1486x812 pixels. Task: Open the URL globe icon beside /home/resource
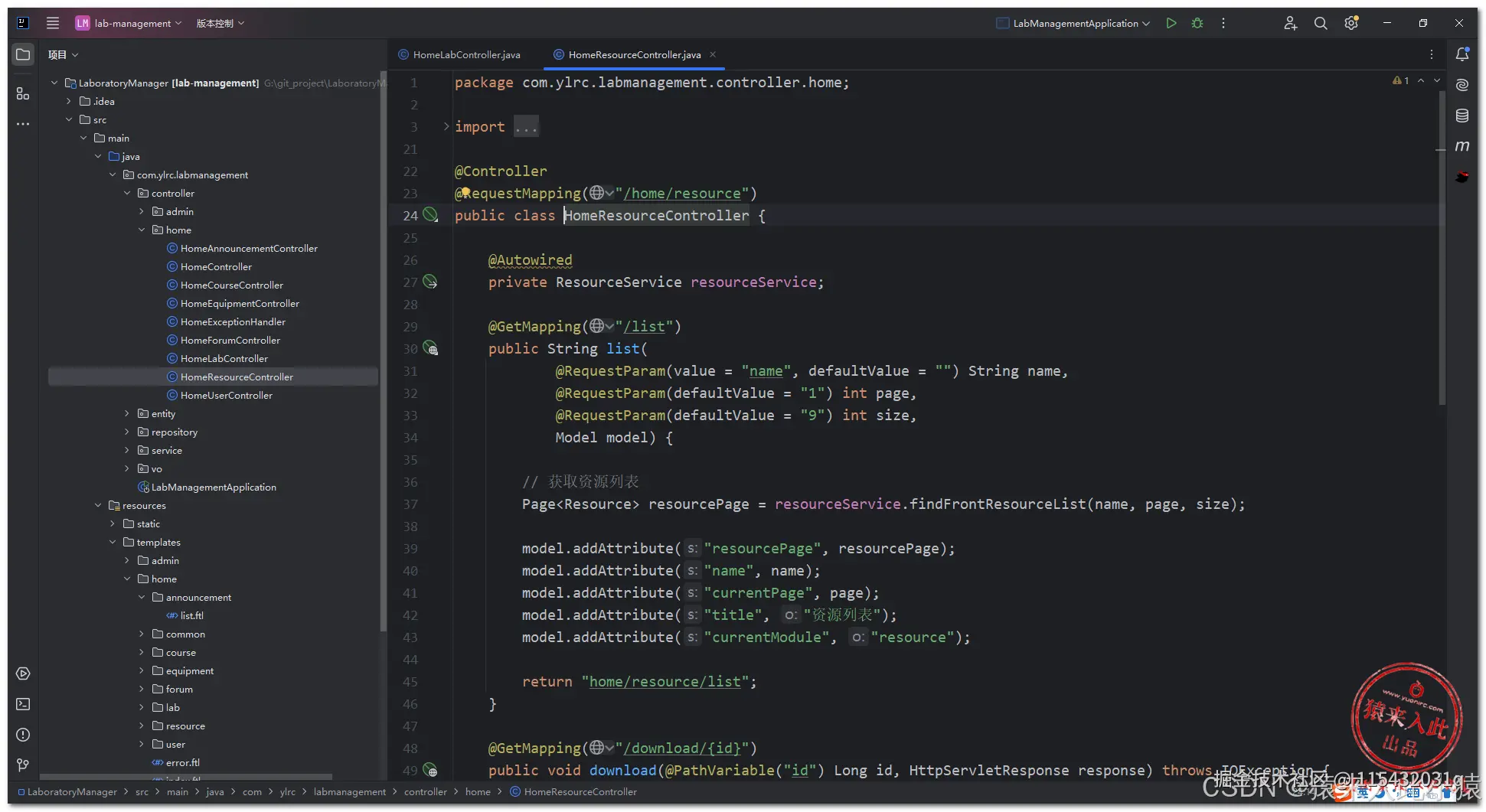click(601, 193)
